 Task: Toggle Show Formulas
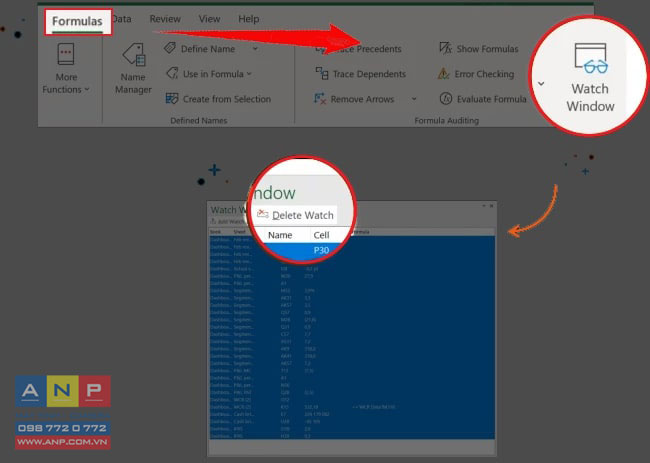coord(478,49)
